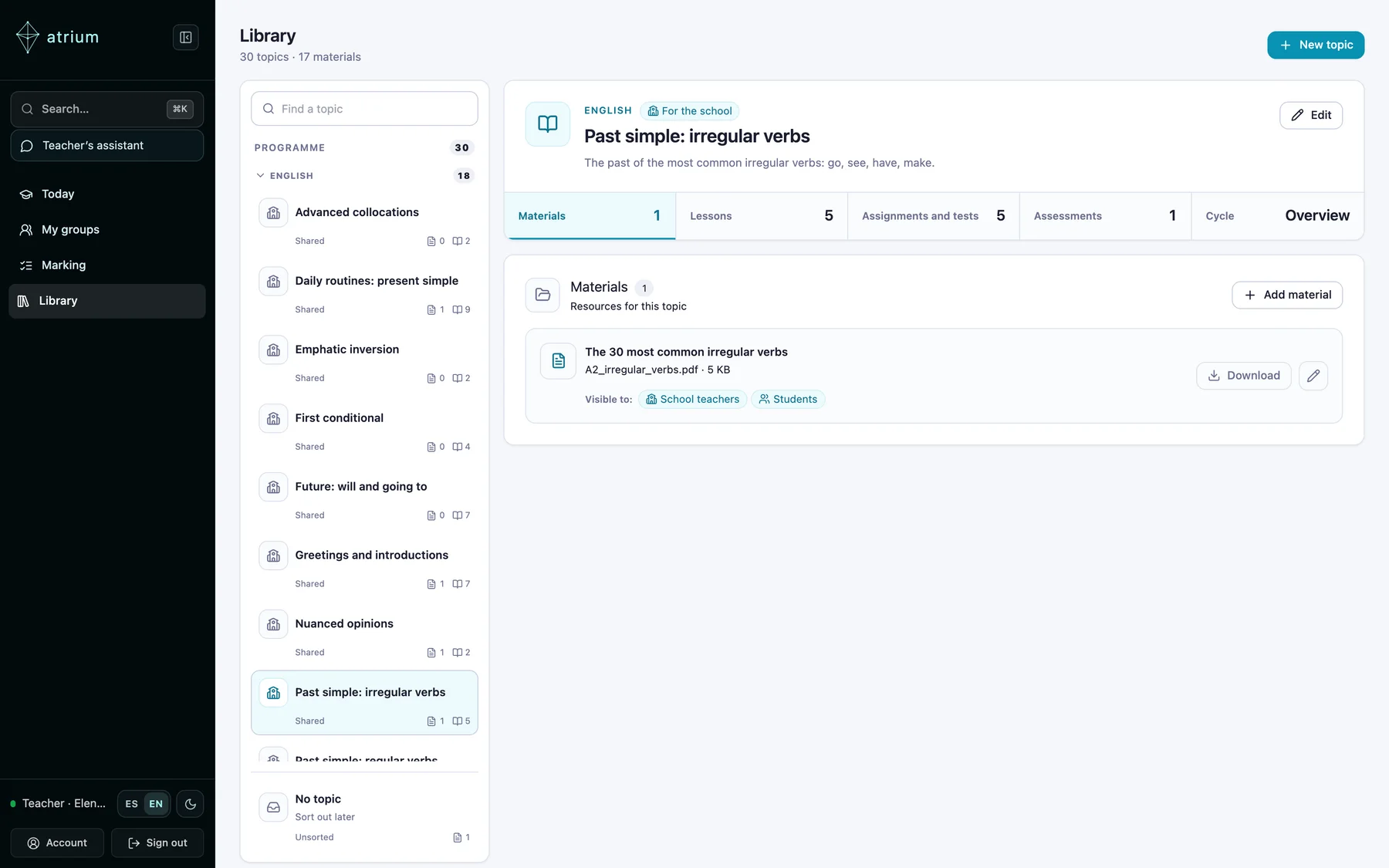Click the Edit topic button
The width and height of the screenshot is (1389, 868).
[1311, 115]
